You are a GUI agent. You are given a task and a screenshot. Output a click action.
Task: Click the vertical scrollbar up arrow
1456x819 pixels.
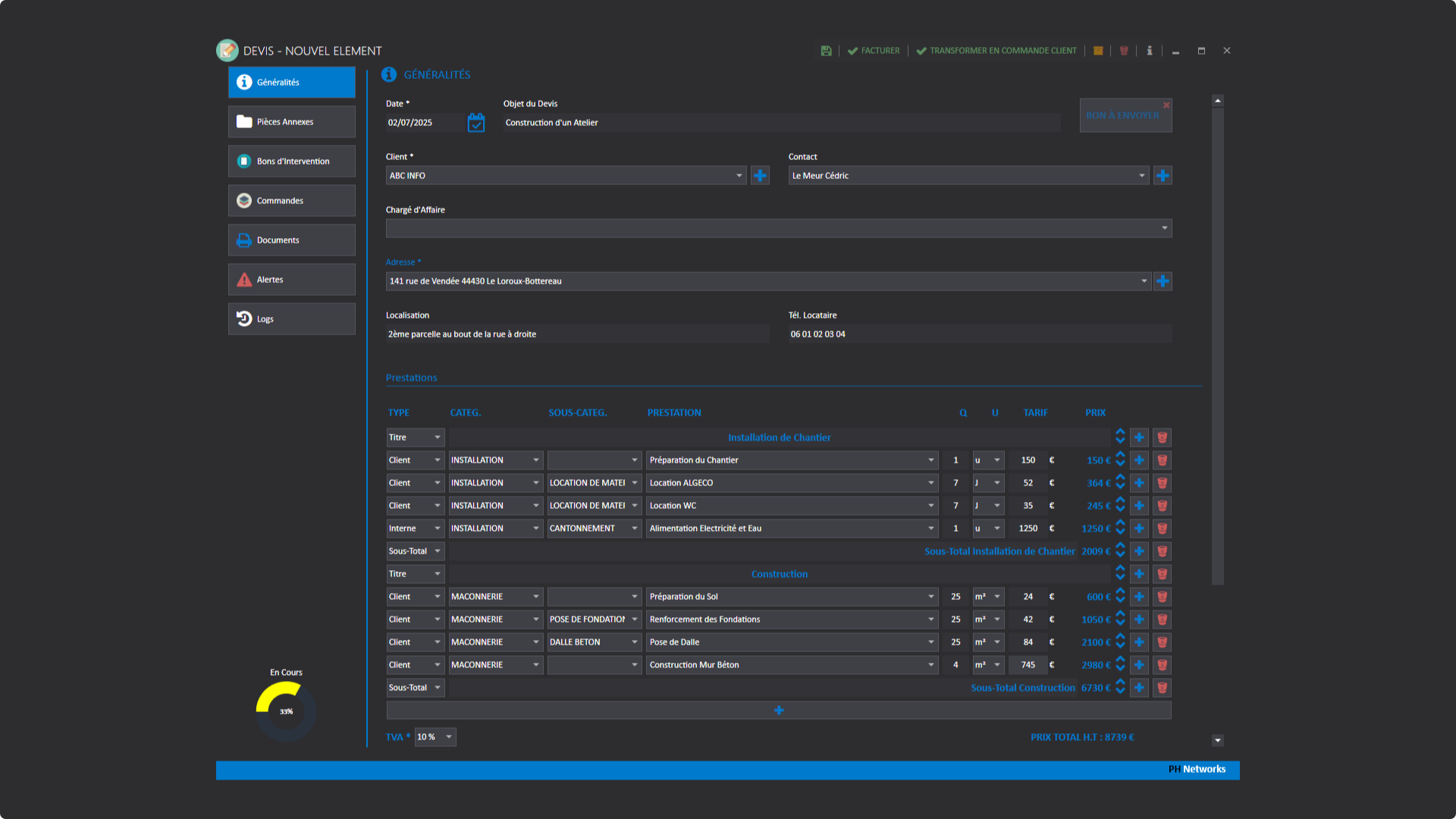pyautogui.click(x=1218, y=101)
